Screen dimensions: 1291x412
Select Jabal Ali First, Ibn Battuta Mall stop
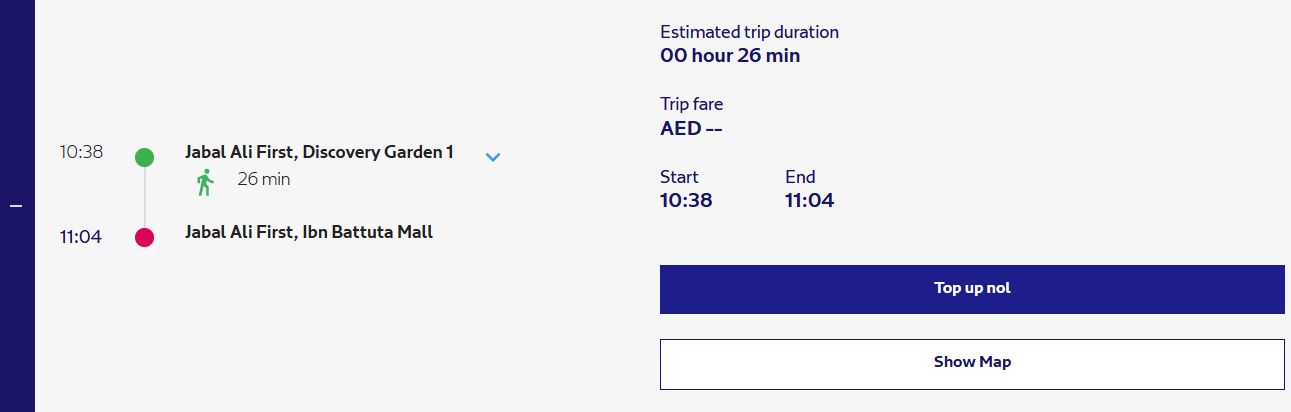[309, 232]
